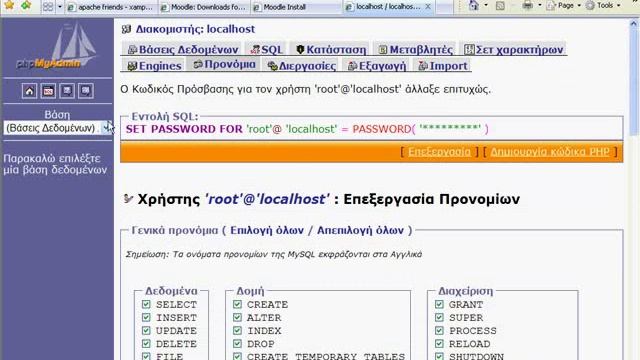Click the SQL query window icon in sidebar

click(48, 91)
